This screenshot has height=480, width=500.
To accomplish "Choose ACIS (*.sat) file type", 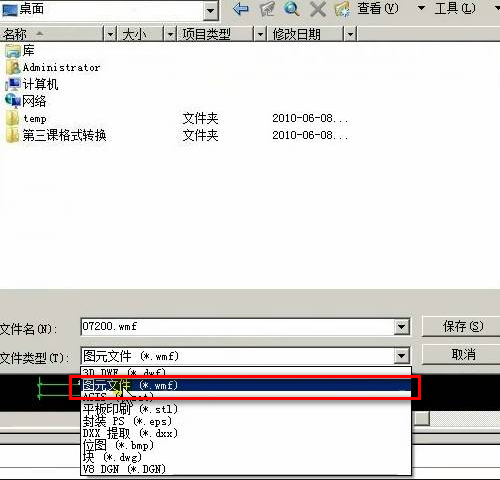I will [x=246, y=397].
